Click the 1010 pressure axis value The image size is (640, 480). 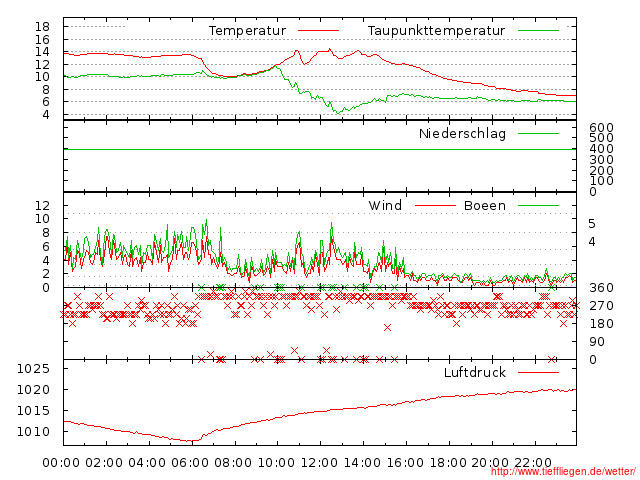click(x=33, y=431)
